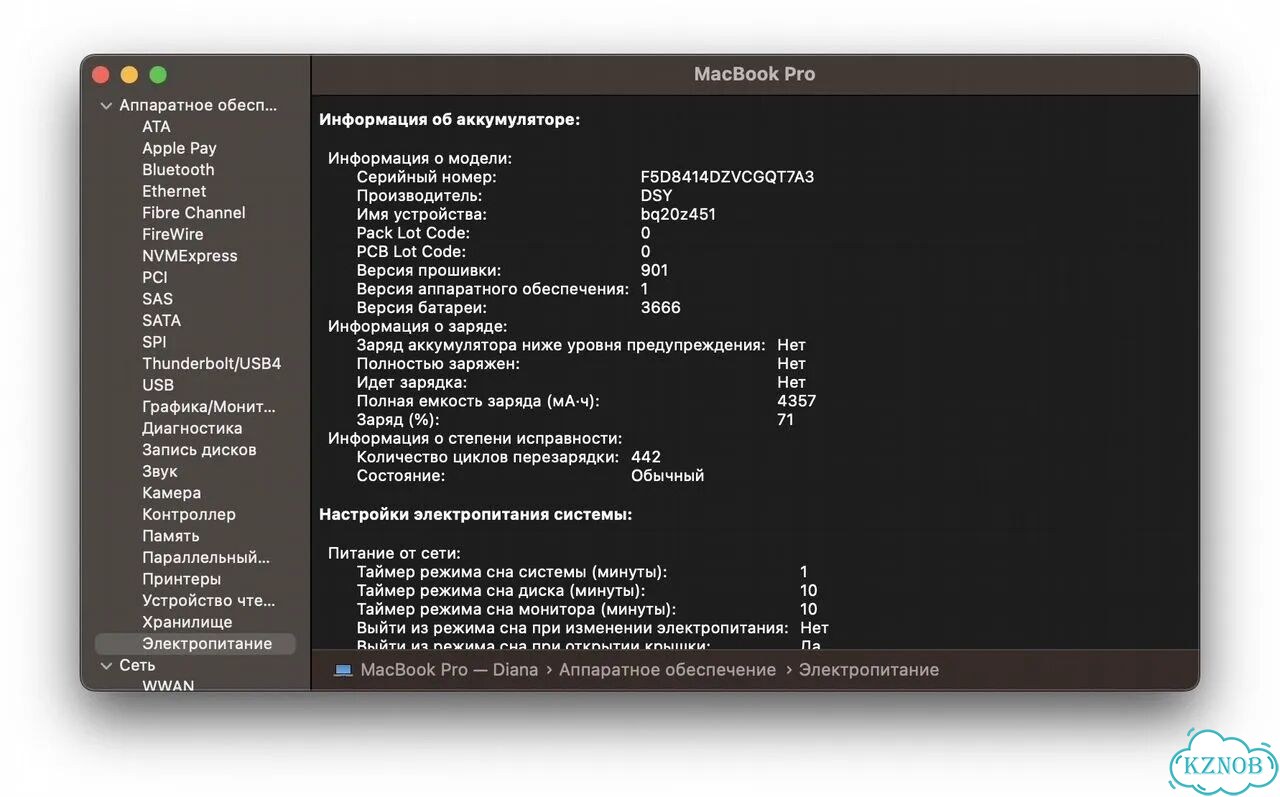Screen dimensions: 1280x797
Task: Select SPI in the sidebar
Action: pyautogui.click(x=154, y=342)
